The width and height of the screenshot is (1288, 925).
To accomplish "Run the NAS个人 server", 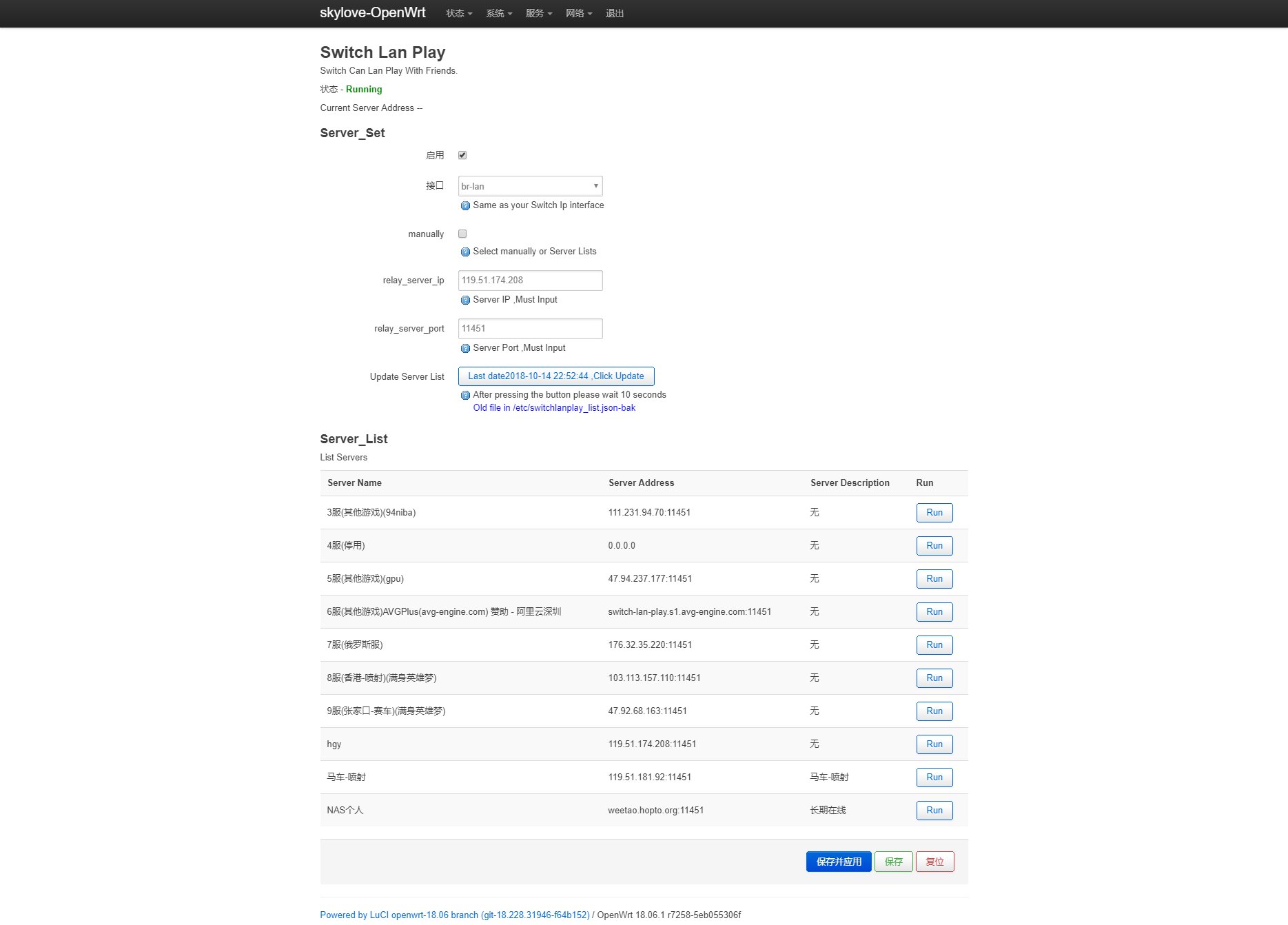I will (x=934, y=811).
